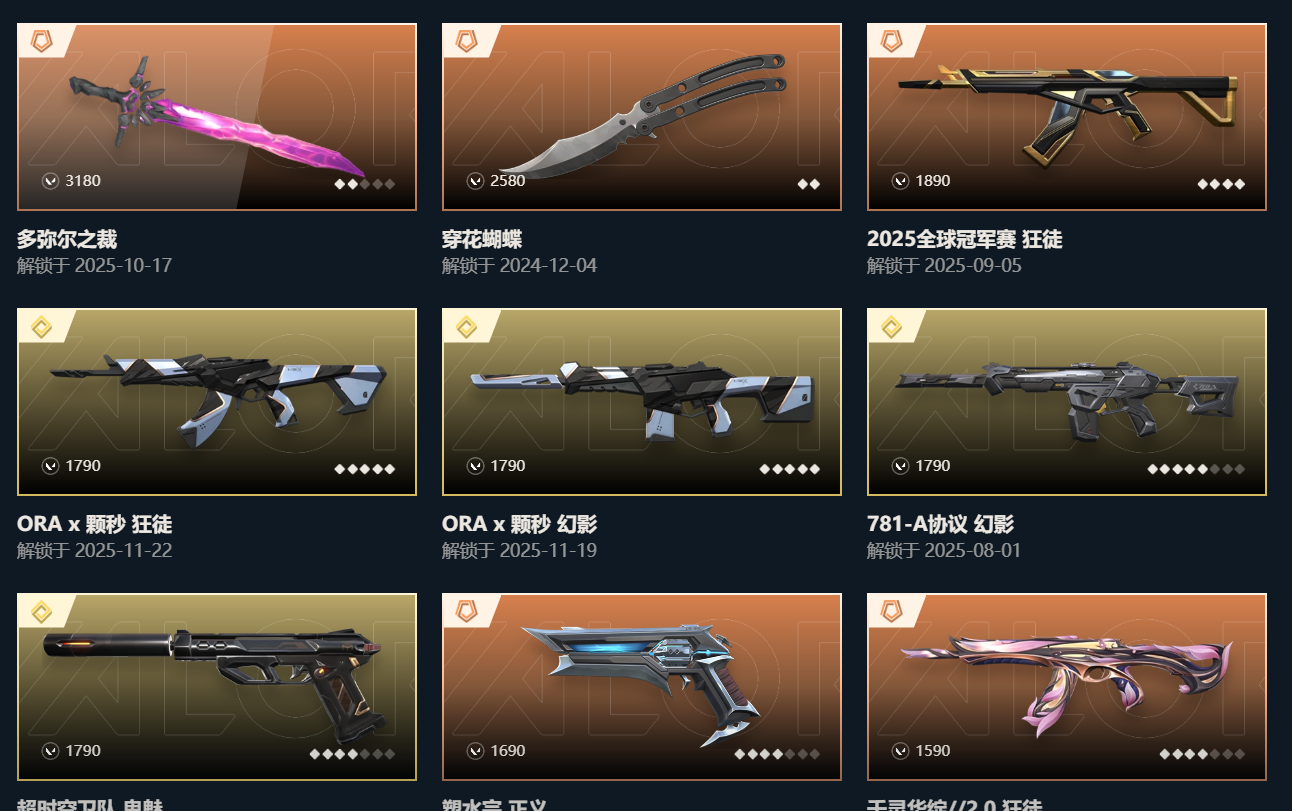The image size is (1292, 811).
Task: Click the tier badge on the 2025全球冠军赛 狂徒 card
Action: pos(891,41)
